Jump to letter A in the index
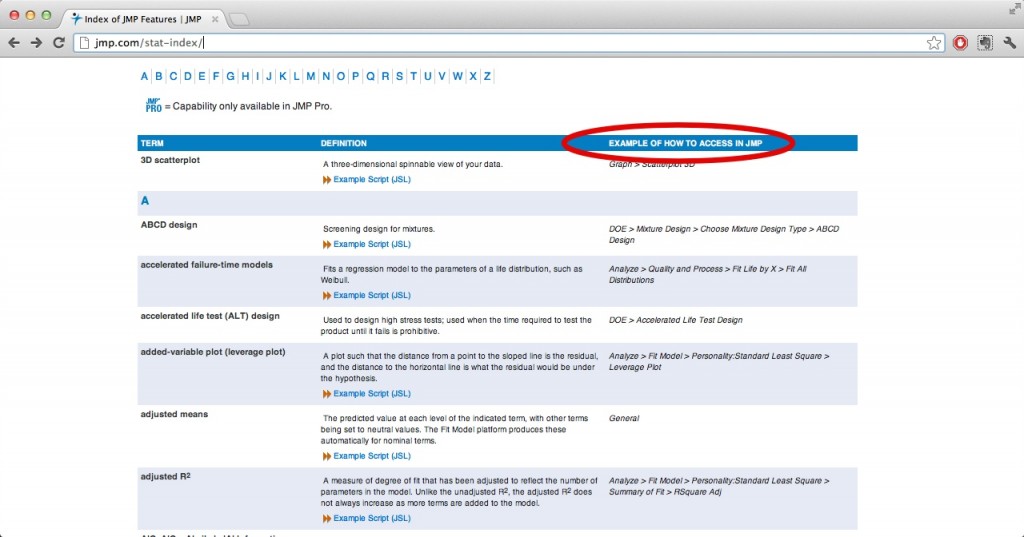The image size is (1024, 537). pos(144,76)
